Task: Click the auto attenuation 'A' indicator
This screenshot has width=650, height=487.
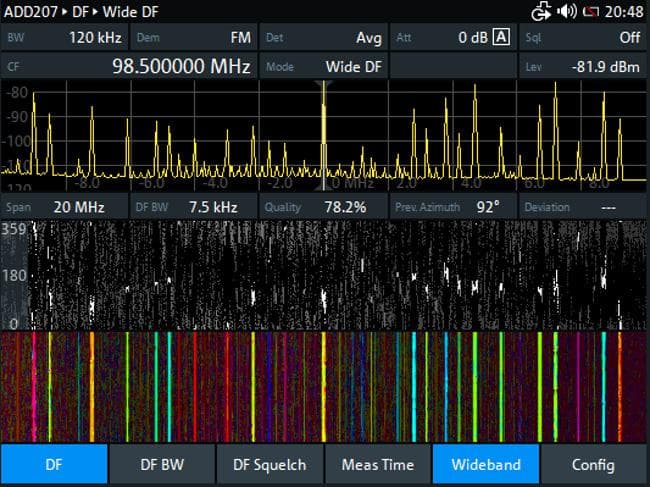Action: (x=502, y=37)
